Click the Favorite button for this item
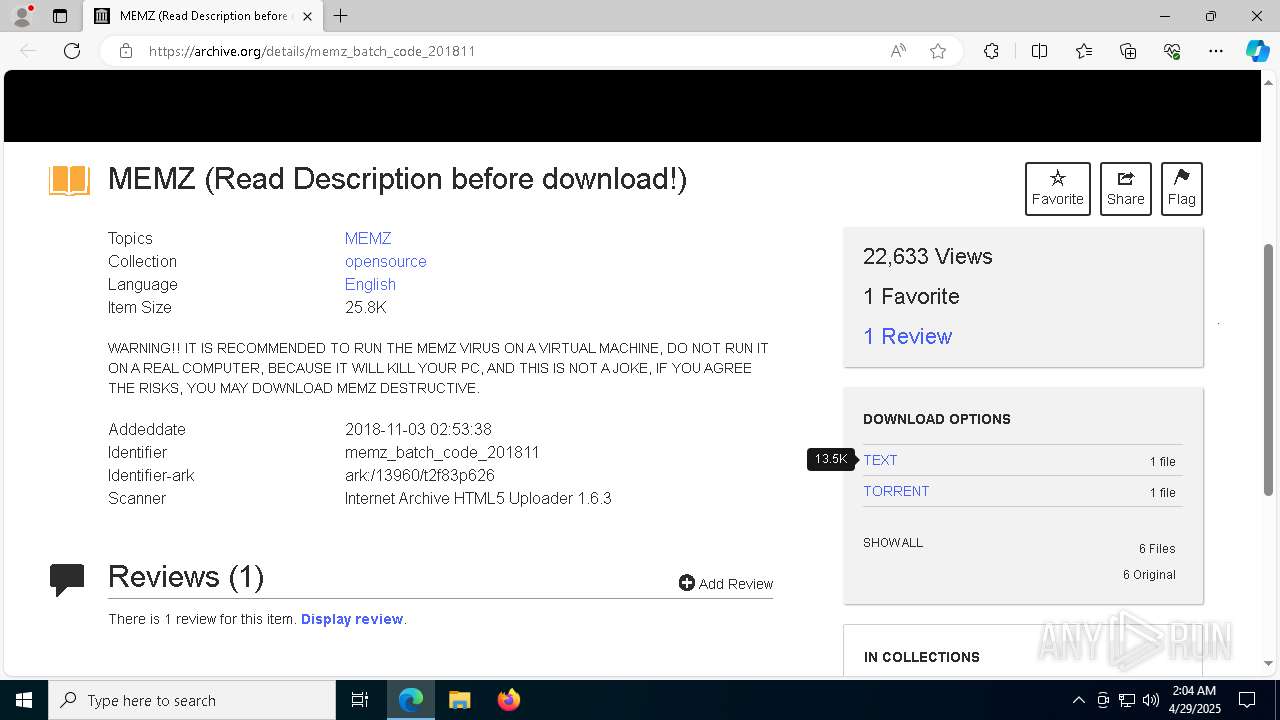The width and height of the screenshot is (1280, 720). pyautogui.click(x=1057, y=188)
